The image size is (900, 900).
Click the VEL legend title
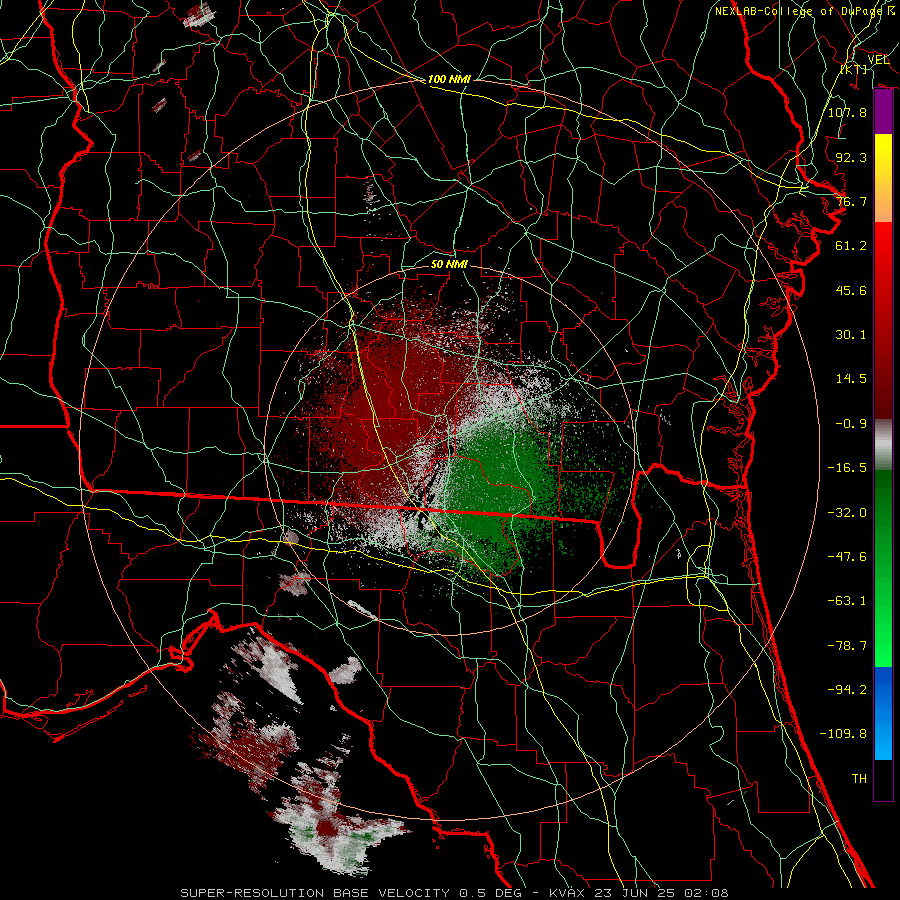point(878,60)
